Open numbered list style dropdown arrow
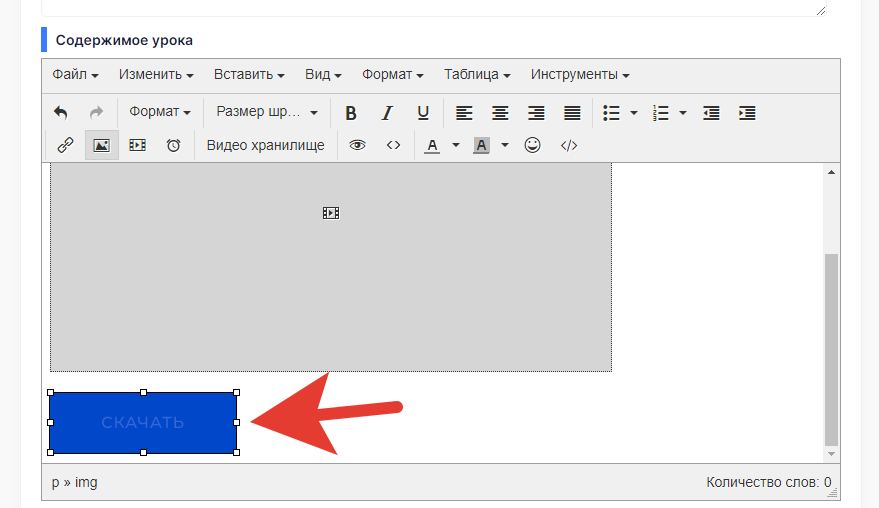The image size is (879, 508). point(683,113)
